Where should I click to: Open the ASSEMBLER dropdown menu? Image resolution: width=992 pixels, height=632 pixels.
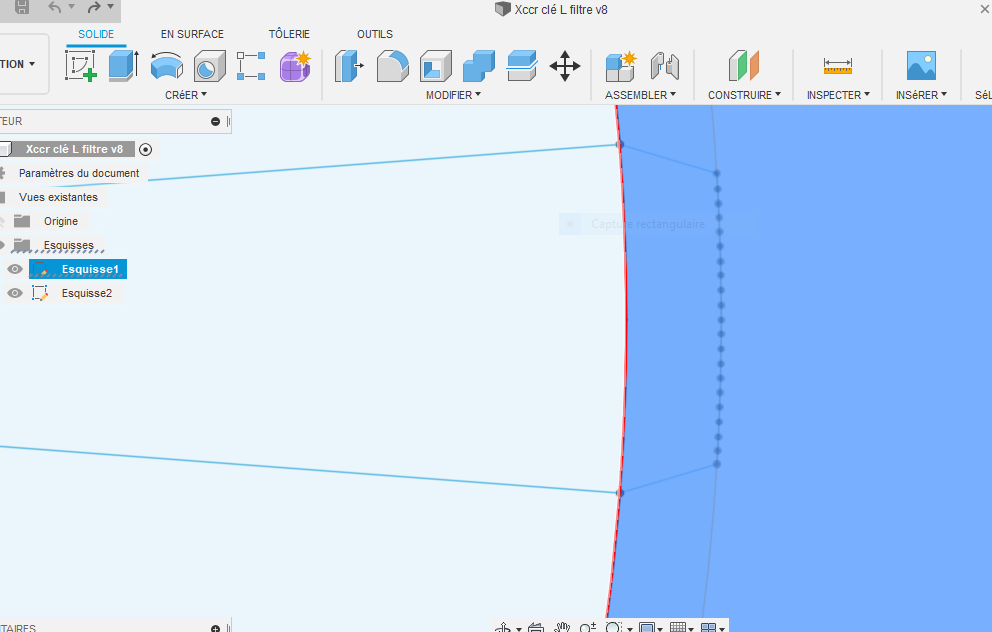click(640, 95)
